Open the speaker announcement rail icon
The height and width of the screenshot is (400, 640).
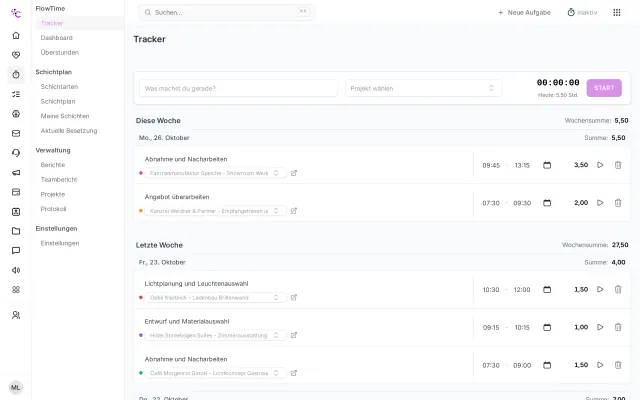coord(16,270)
